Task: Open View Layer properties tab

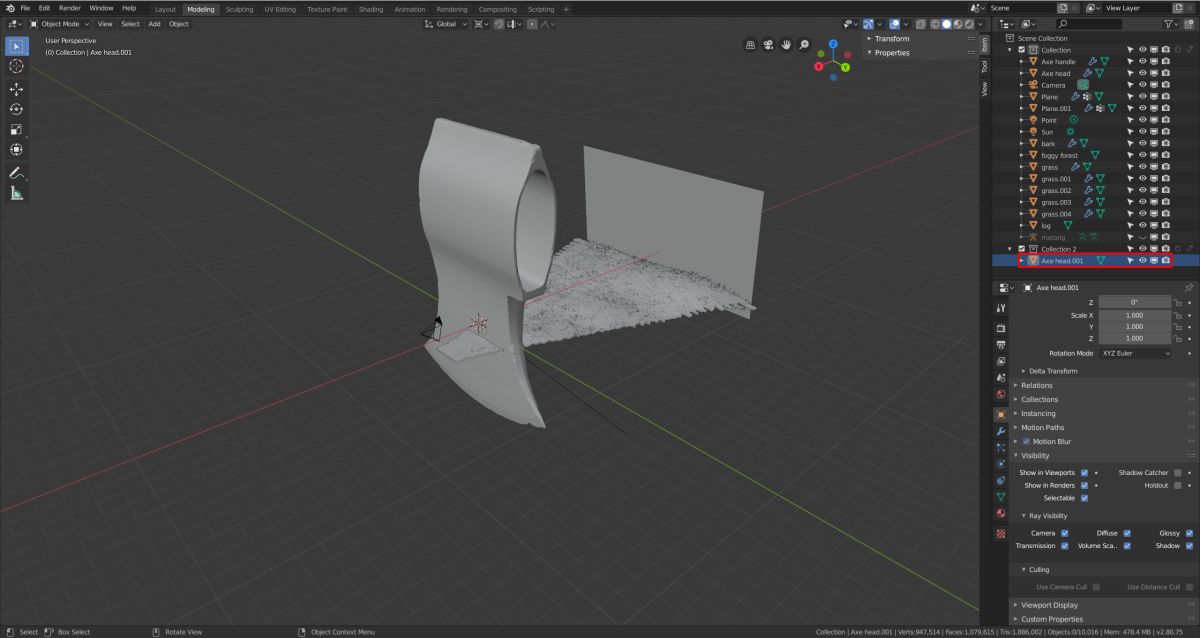Action: click(1000, 361)
